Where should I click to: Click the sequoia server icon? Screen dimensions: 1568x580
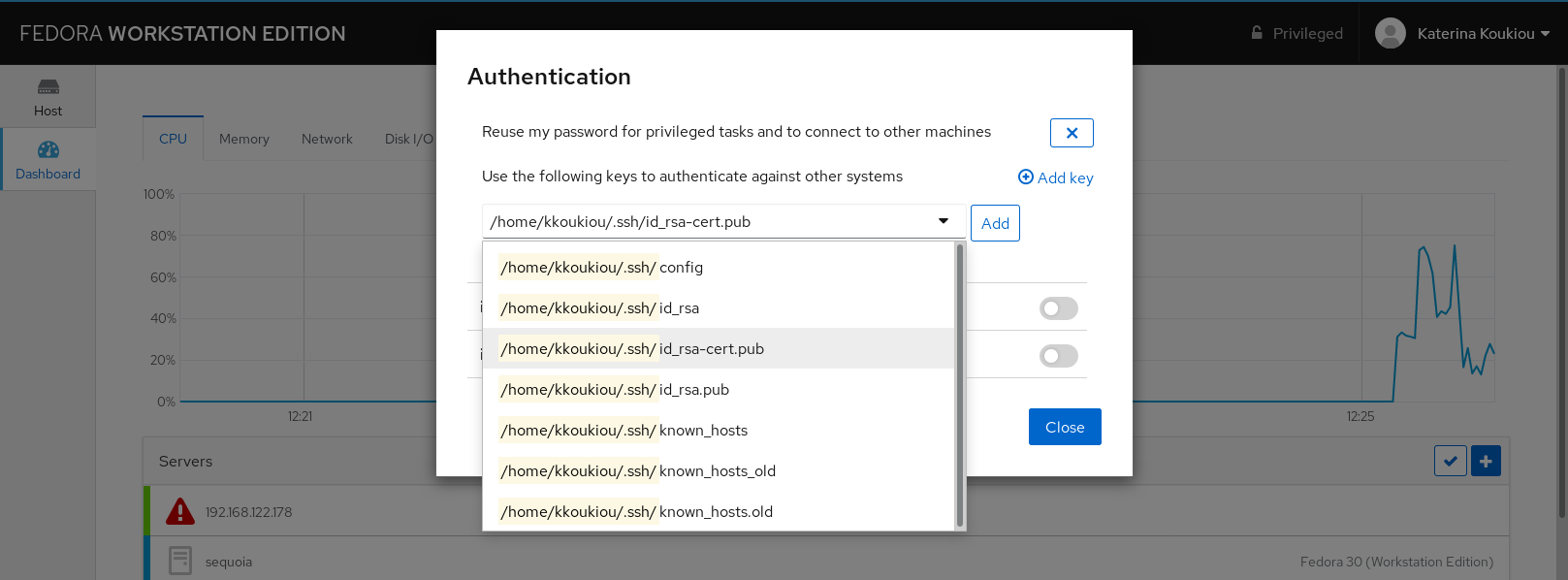(179, 561)
